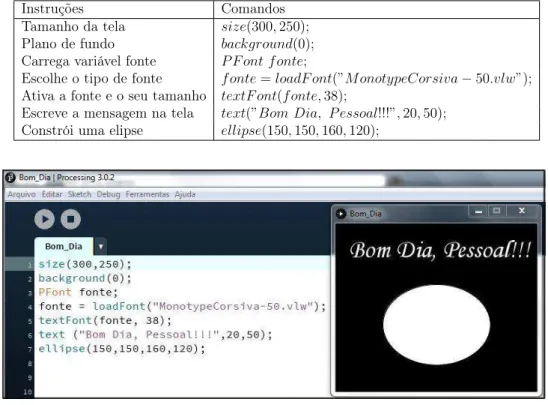Maximize the Bom_Dia output window
Screen dimensions: 548x405
pos(496,211)
